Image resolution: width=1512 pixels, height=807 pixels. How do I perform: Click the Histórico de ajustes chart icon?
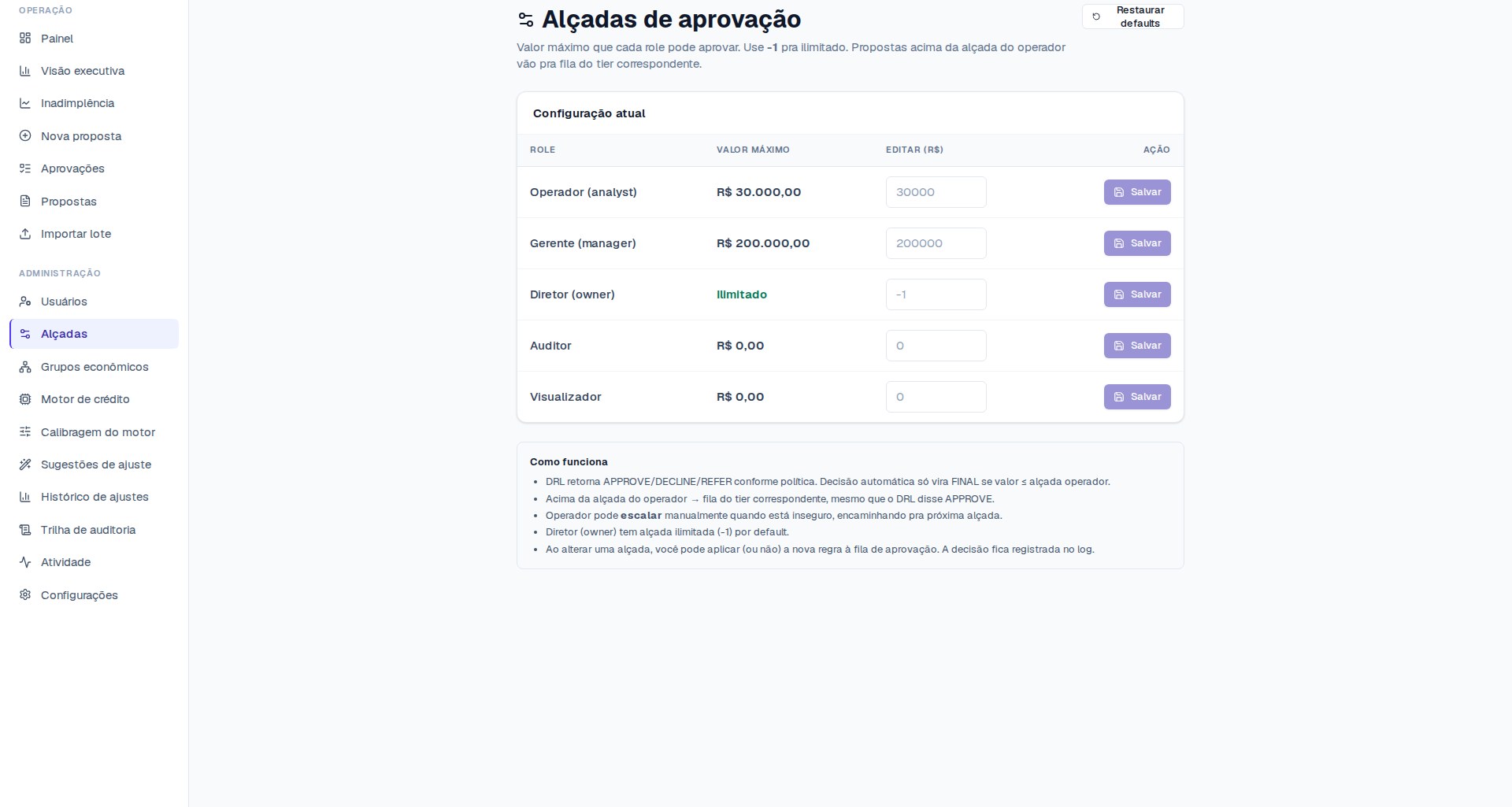coord(25,497)
